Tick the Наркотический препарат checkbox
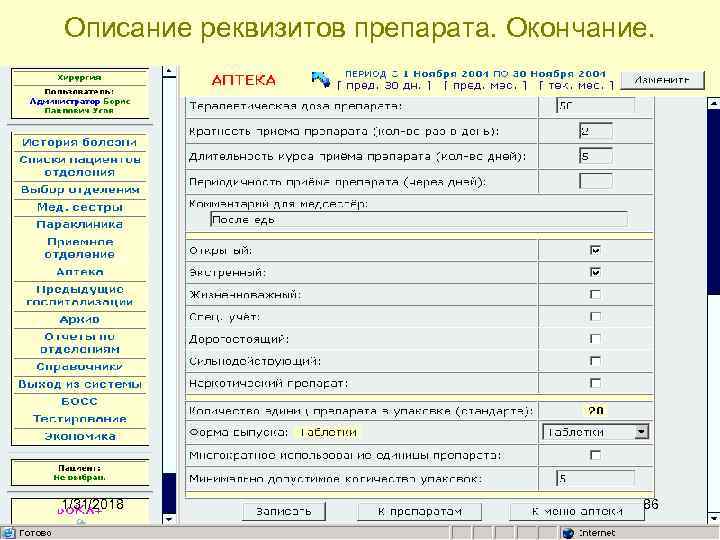 click(x=595, y=383)
